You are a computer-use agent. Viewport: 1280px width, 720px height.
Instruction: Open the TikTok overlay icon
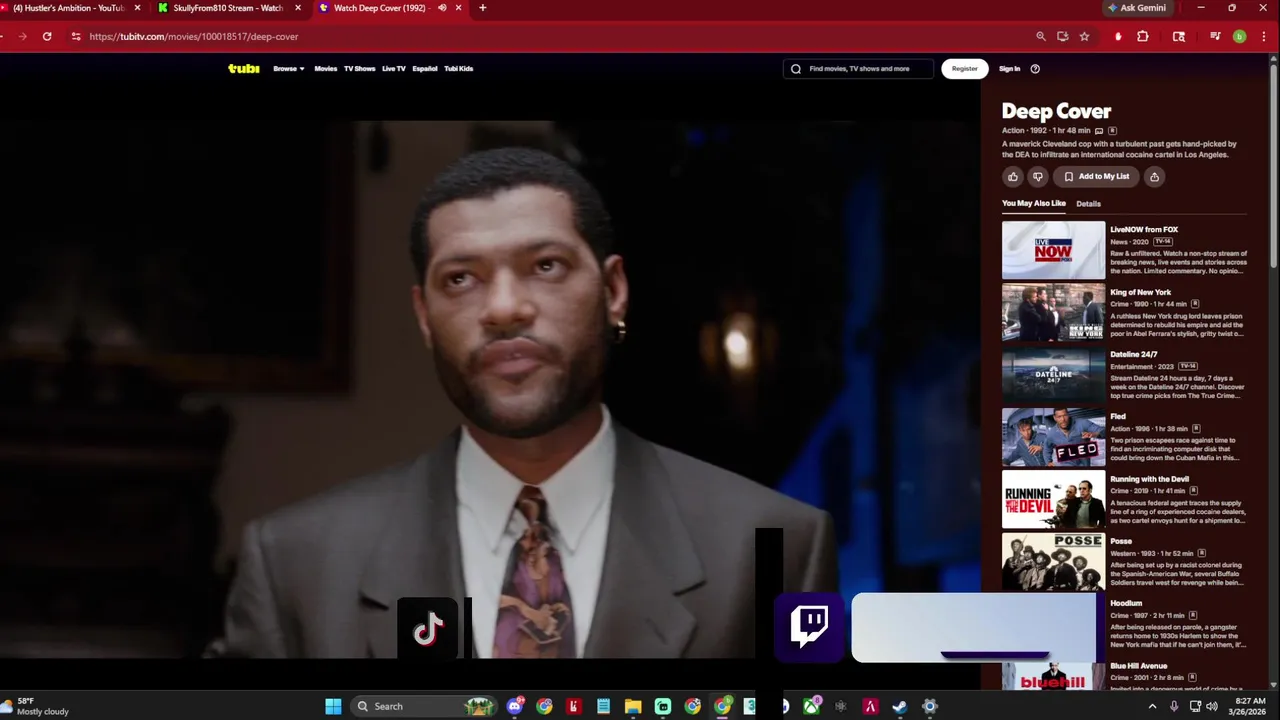[428, 629]
